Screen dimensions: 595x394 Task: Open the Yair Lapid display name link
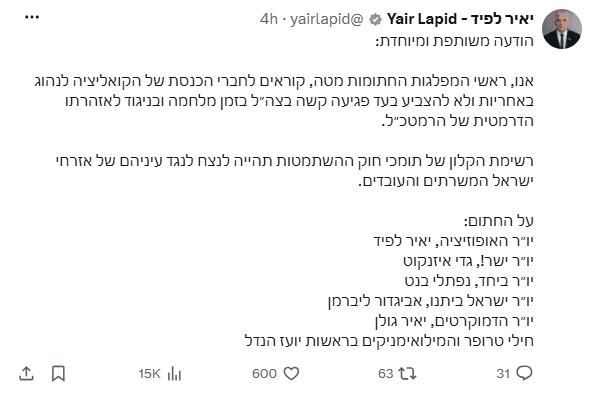tap(460, 19)
